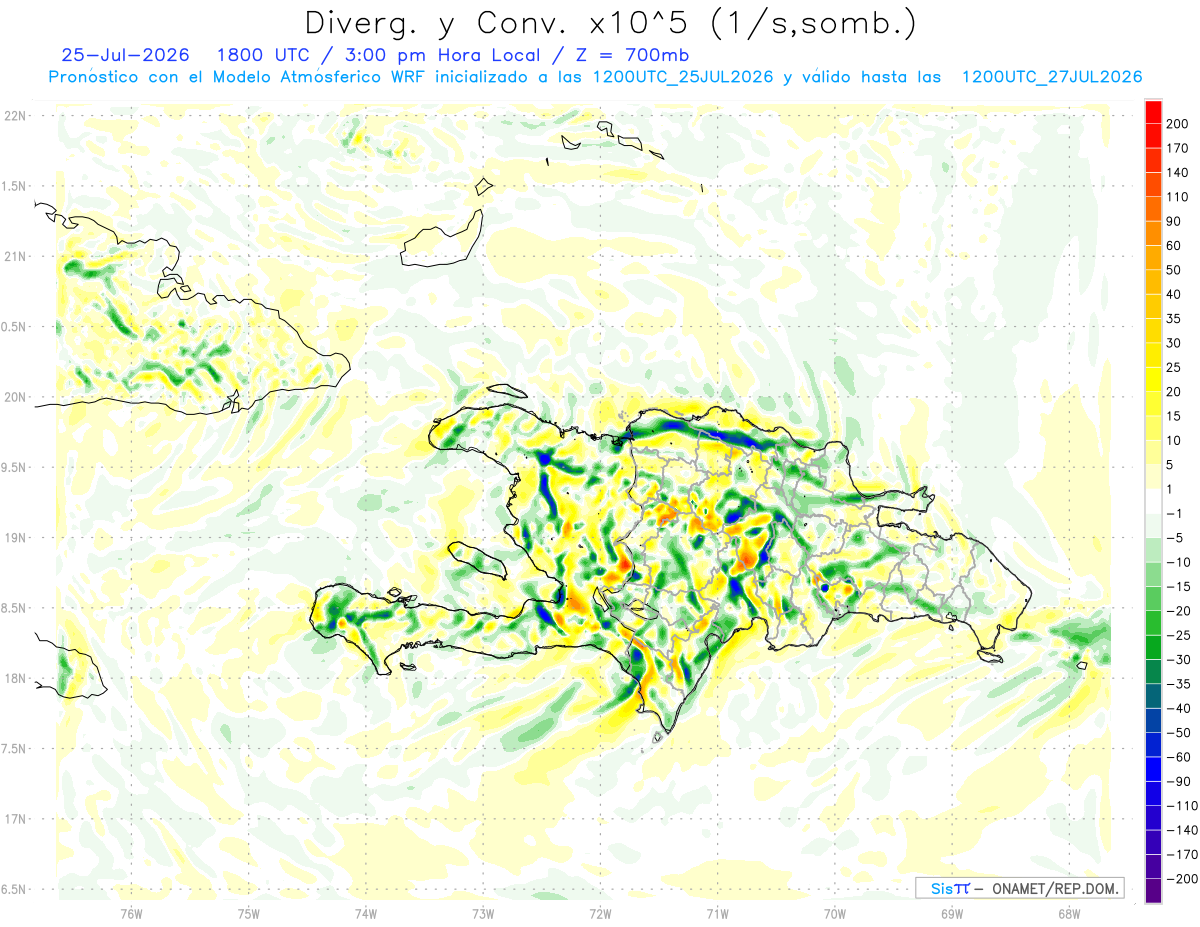Select the colorbar label "-20"
The width and height of the screenshot is (1200, 927).
click(1178, 611)
